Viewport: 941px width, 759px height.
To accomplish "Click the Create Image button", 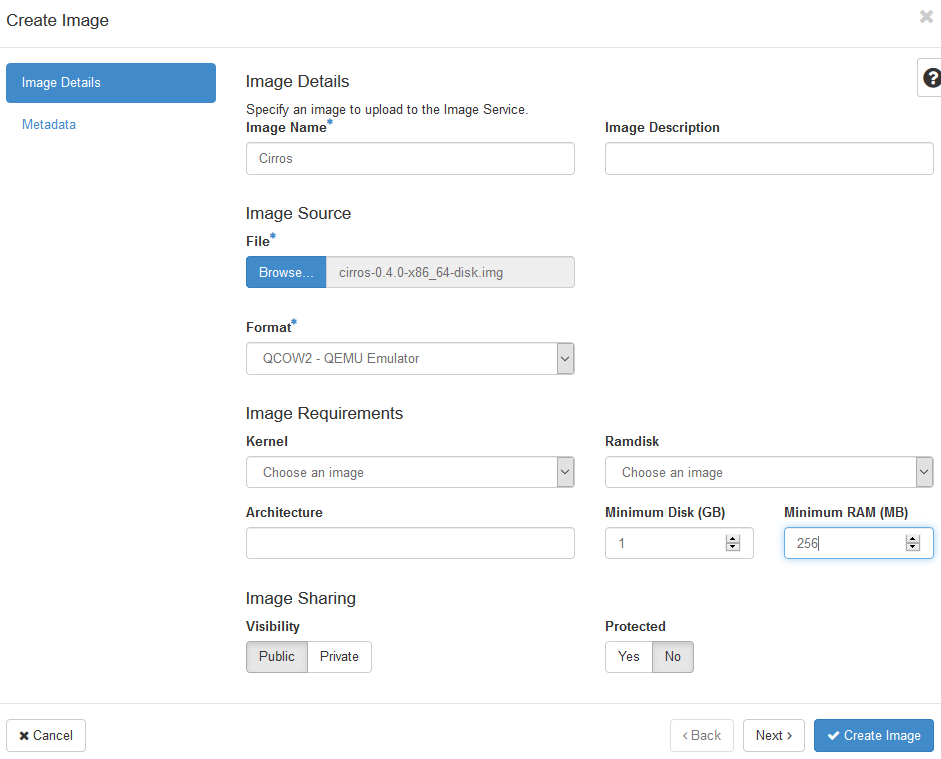I will pos(874,736).
